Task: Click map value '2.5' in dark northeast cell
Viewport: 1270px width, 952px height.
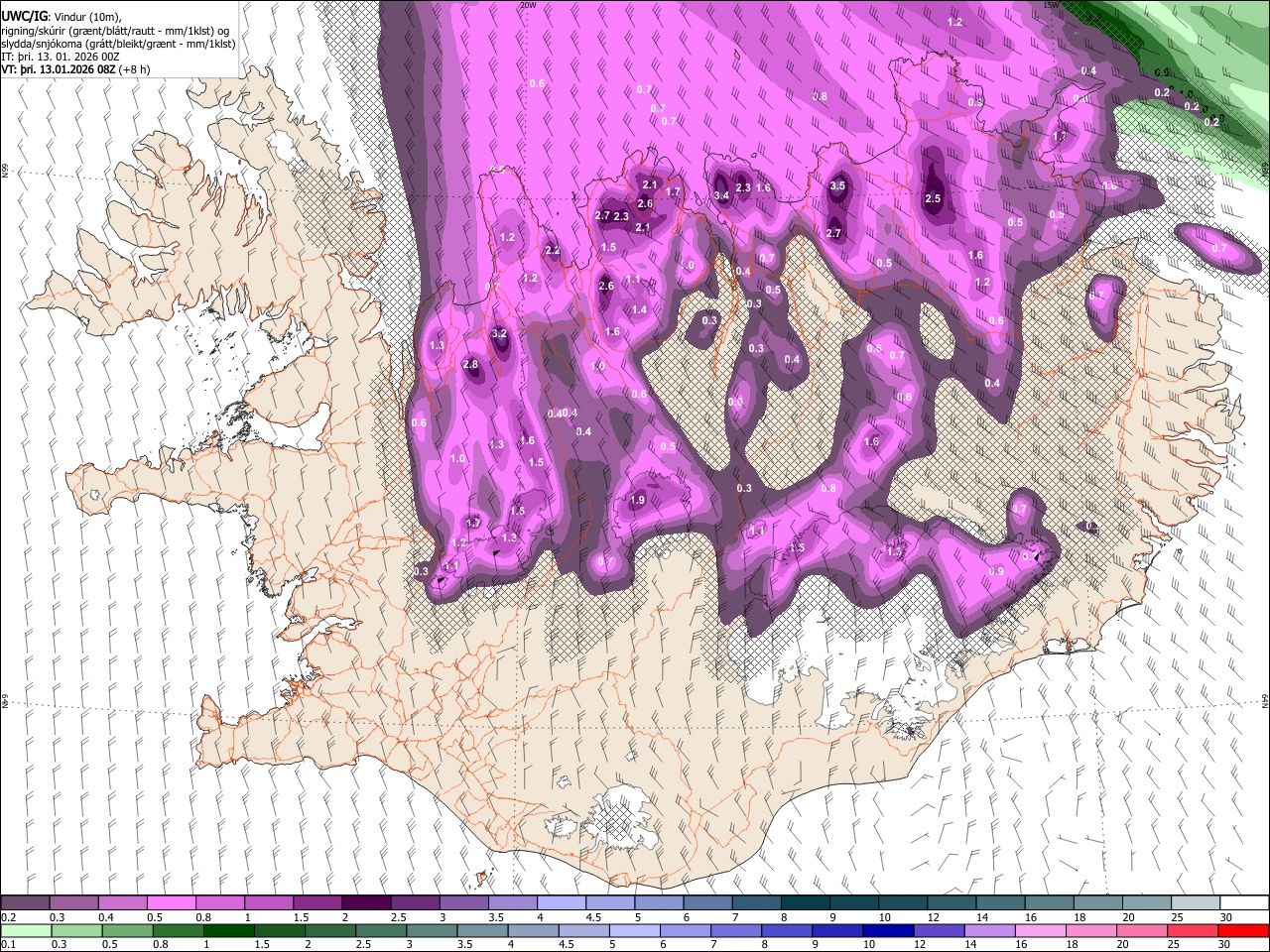Action: [933, 198]
